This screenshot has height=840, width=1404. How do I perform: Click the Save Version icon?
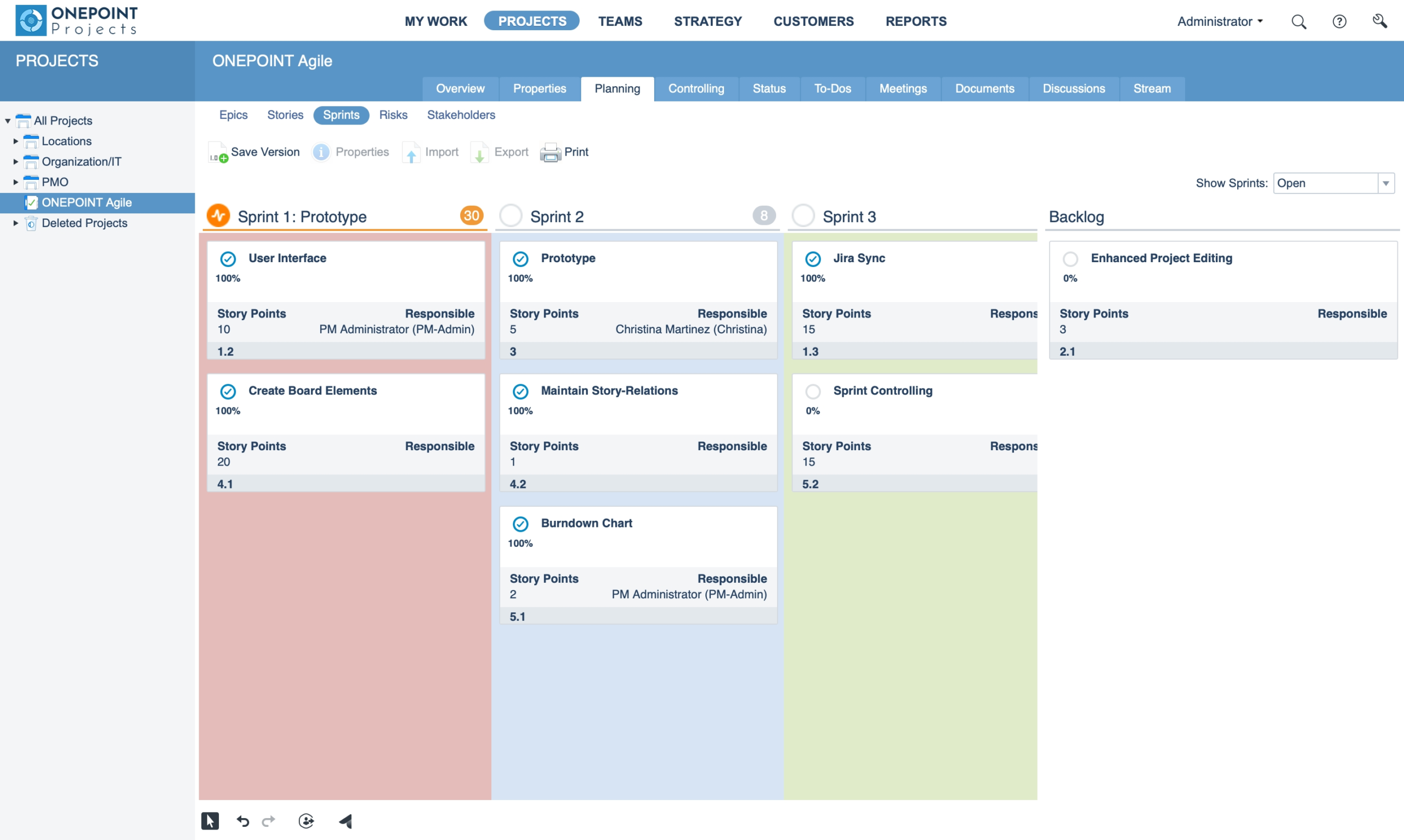pos(218,152)
